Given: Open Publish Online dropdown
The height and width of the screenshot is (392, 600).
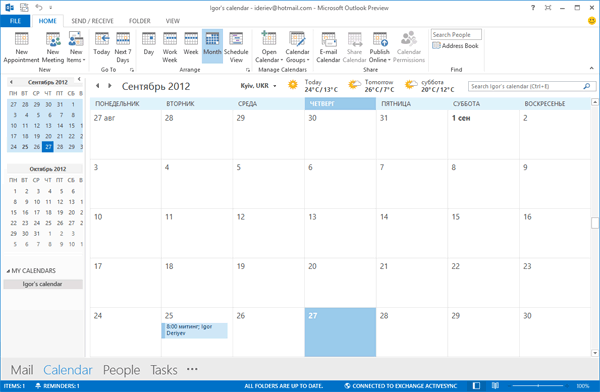Looking at the screenshot, I should (380, 47).
